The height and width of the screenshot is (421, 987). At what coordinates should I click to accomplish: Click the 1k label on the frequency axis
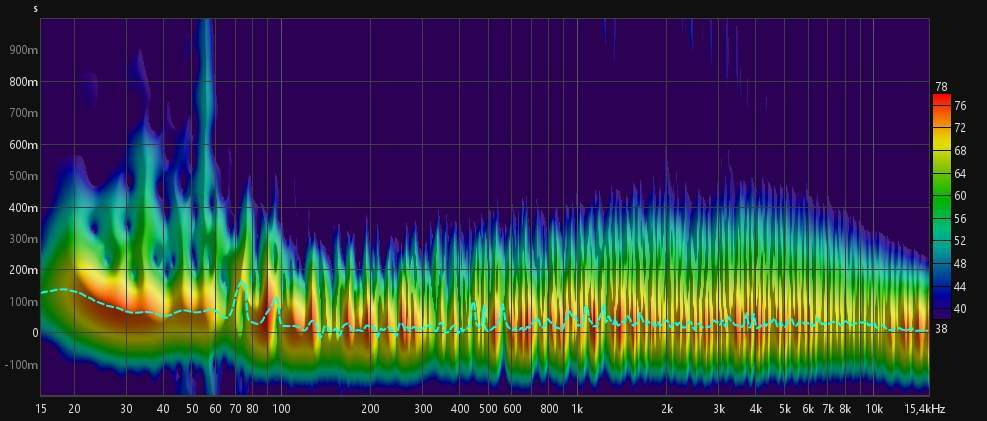(576, 409)
